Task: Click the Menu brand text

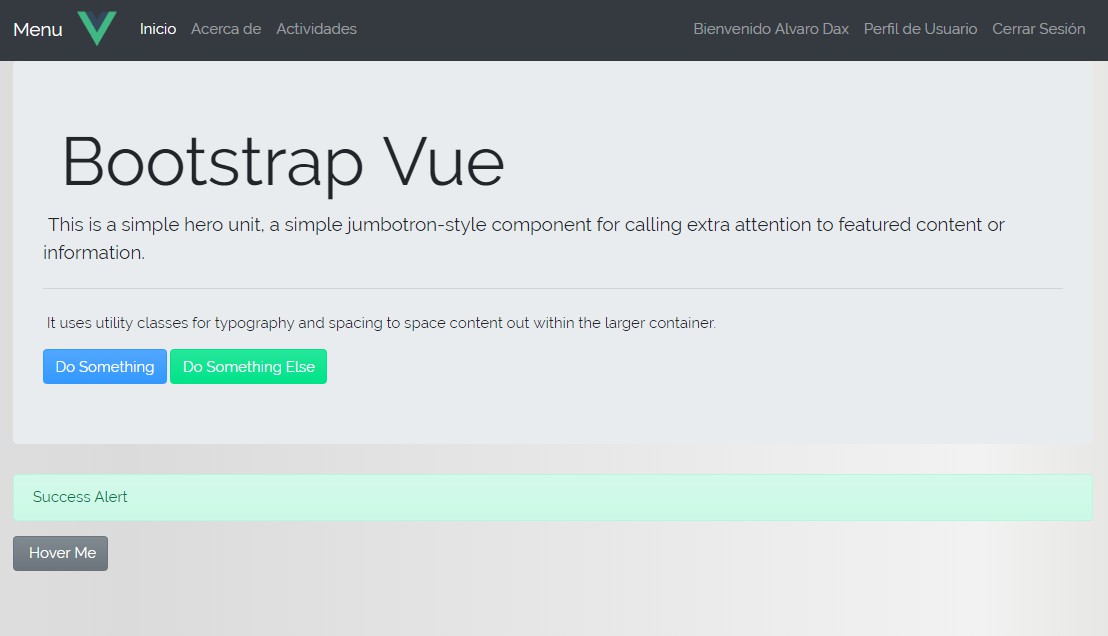Action: coord(38,29)
